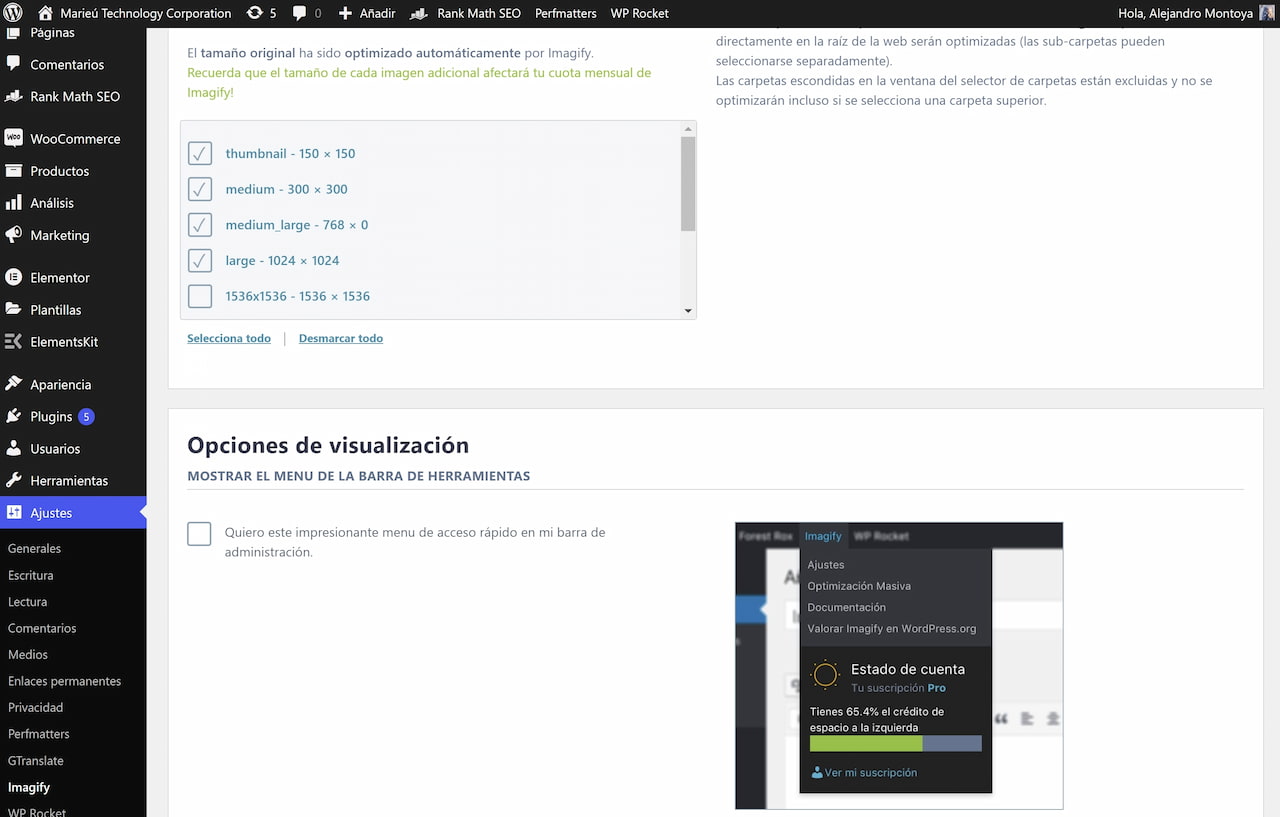Click the WordPress logo icon in admin bar

(13, 13)
